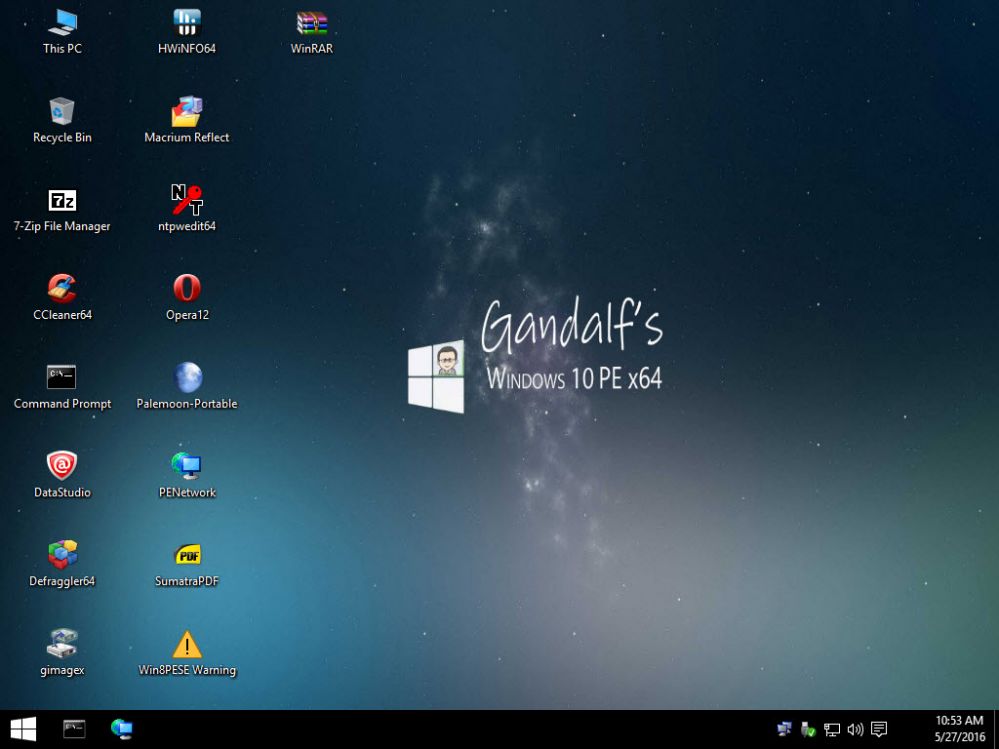The width and height of the screenshot is (999, 749).
Task: Launch Command Prompt from the taskbar
Action: 74,729
